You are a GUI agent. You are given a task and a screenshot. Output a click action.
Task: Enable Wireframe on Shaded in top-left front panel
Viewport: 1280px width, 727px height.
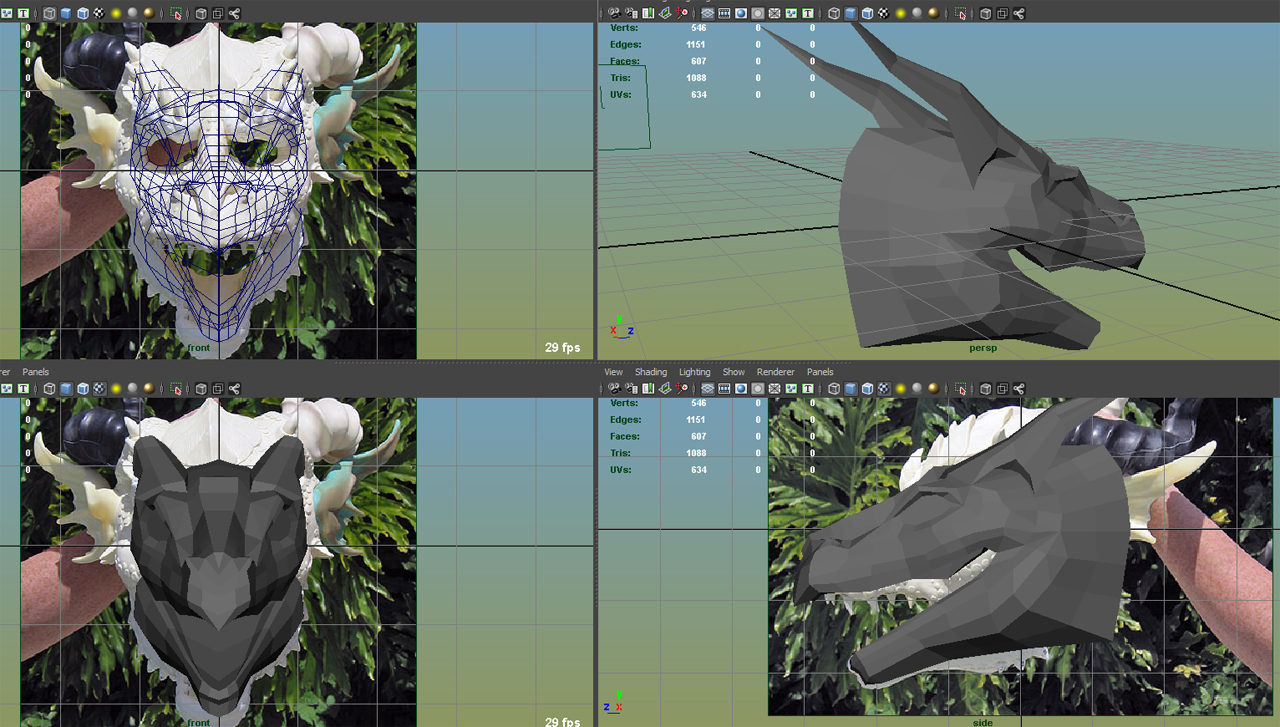[82, 14]
